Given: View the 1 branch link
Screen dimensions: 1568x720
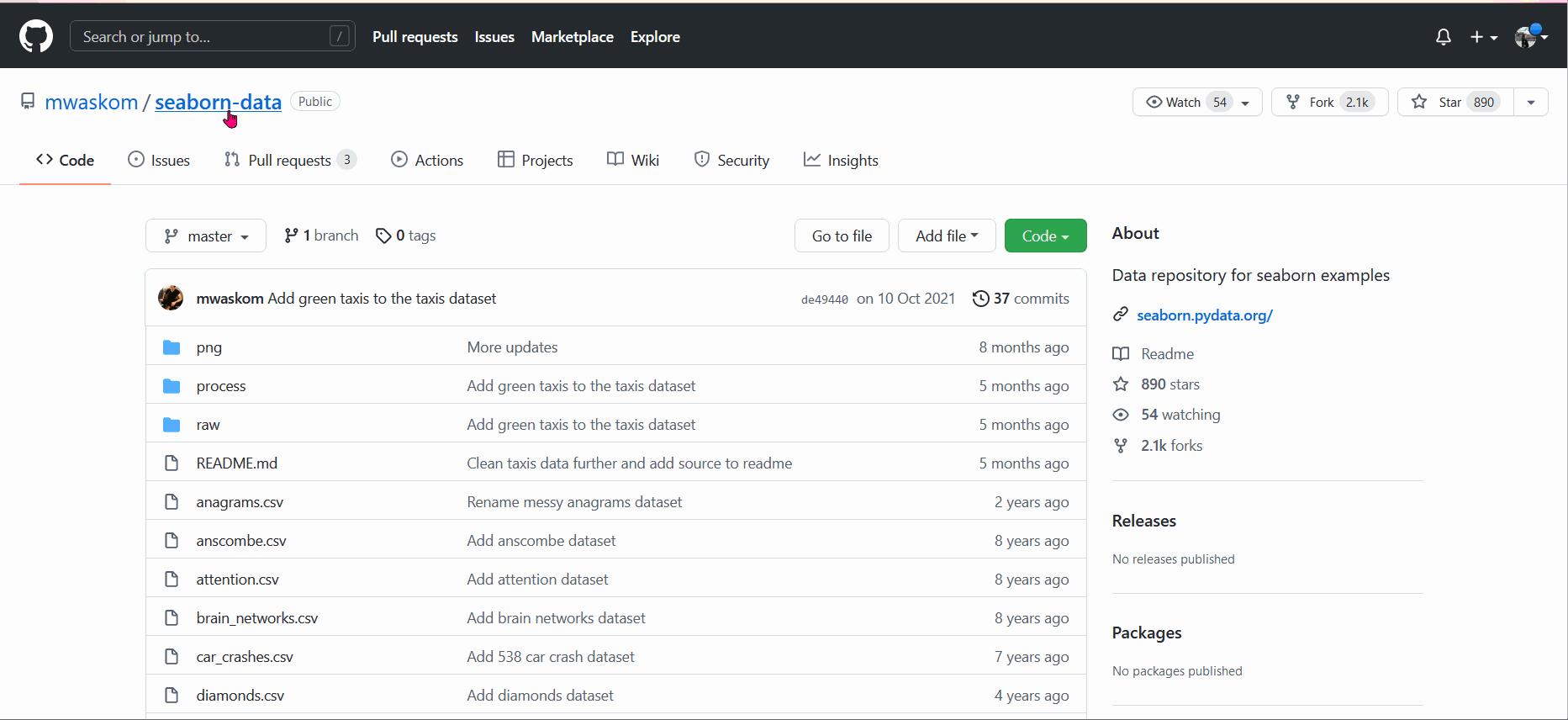Looking at the screenshot, I should [x=321, y=236].
